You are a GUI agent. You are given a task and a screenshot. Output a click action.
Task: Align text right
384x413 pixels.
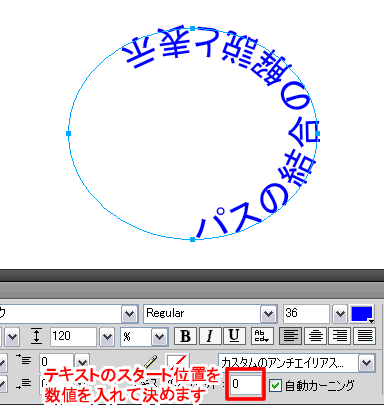coord(340,336)
